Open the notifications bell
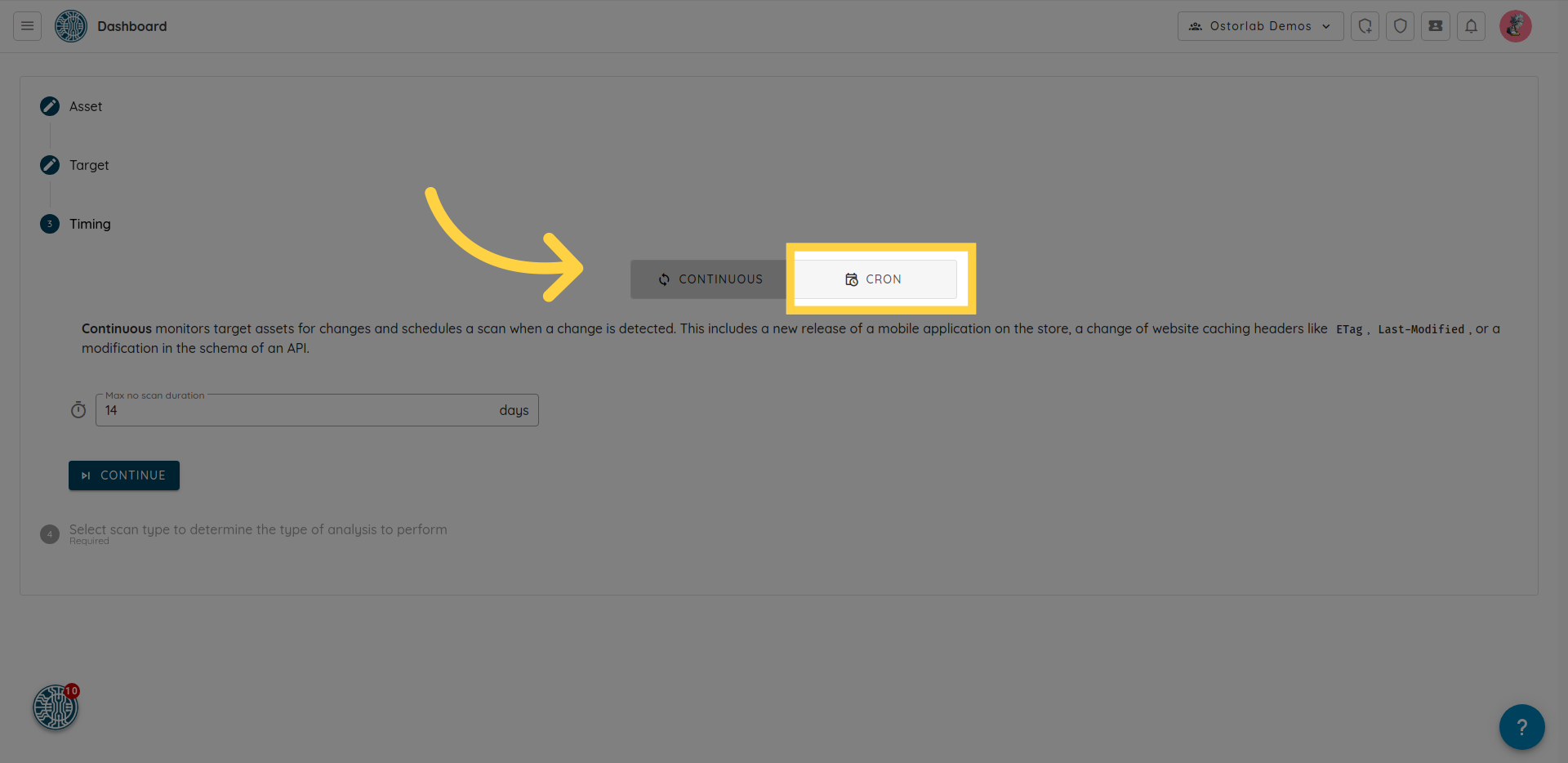 tap(1471, 26)
